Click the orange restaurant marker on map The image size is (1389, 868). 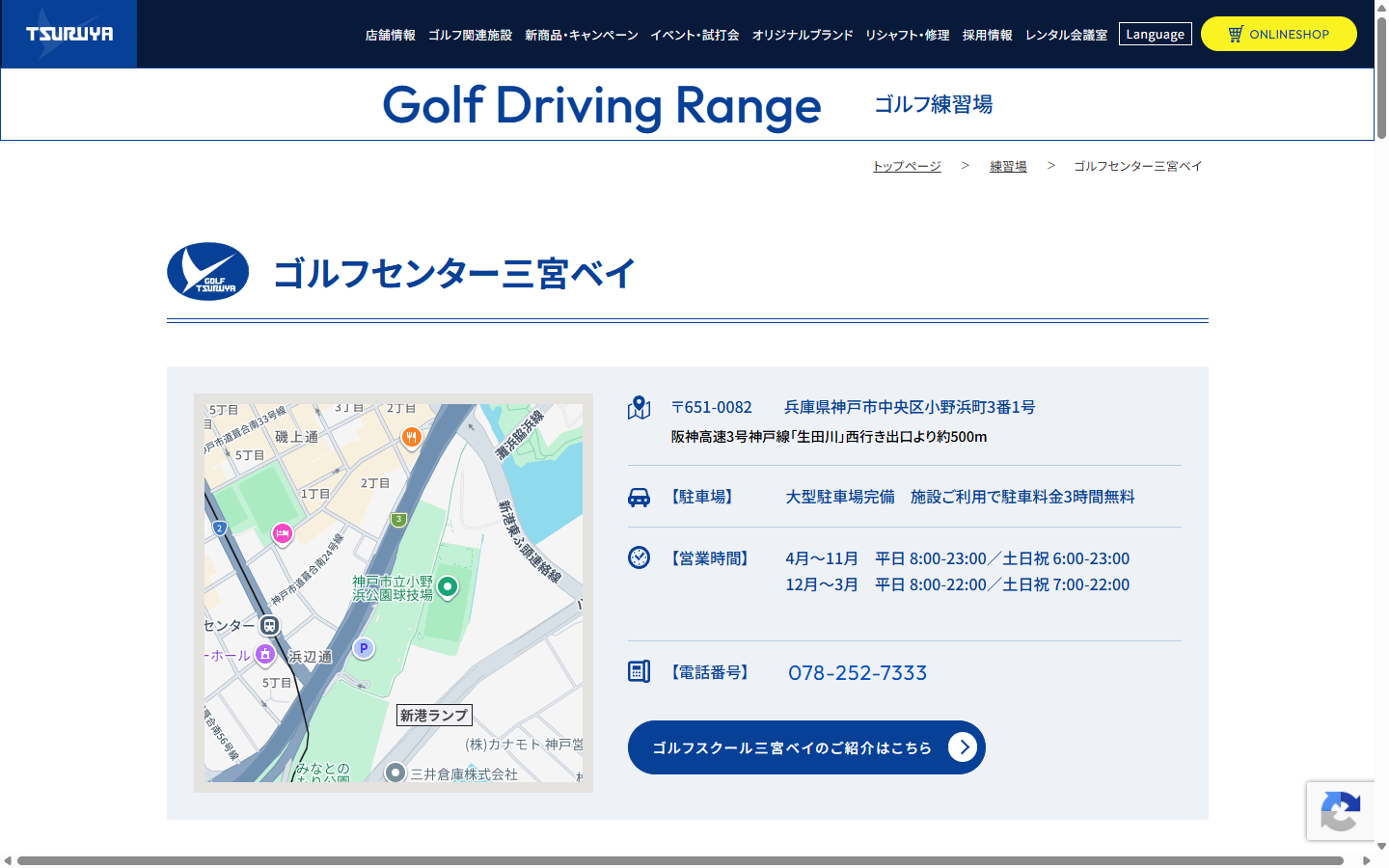tap(411, 438)
